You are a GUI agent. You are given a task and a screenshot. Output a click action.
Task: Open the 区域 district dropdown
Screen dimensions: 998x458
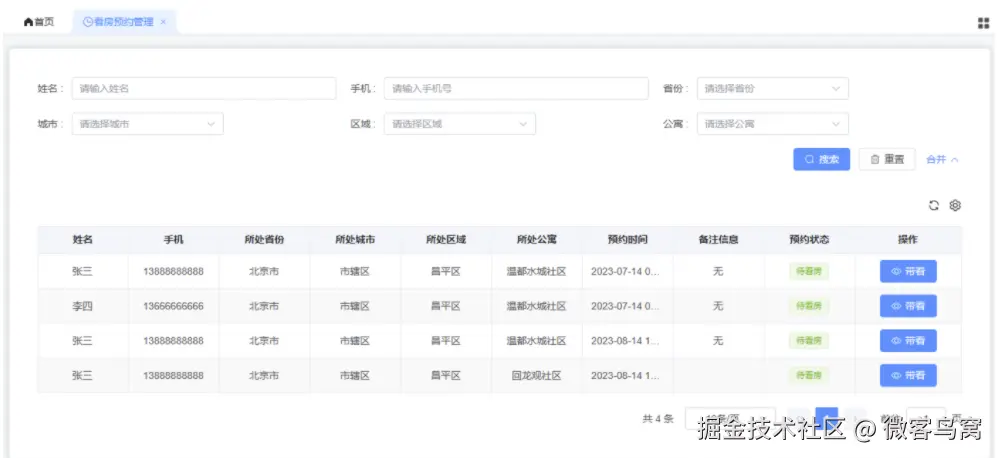click(460, 124)
